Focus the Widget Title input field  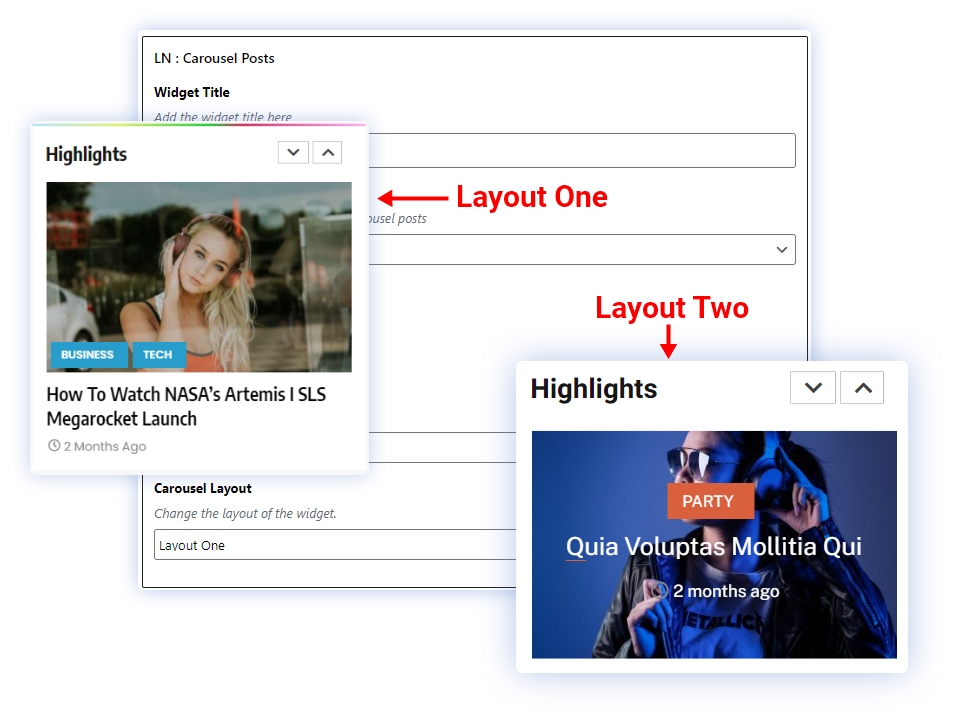(580, 151)
